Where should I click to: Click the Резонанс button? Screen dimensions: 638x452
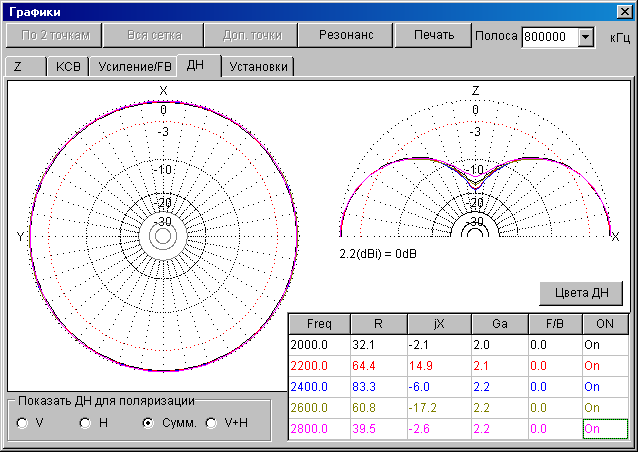pyautogui.click(x=346, y=35)
